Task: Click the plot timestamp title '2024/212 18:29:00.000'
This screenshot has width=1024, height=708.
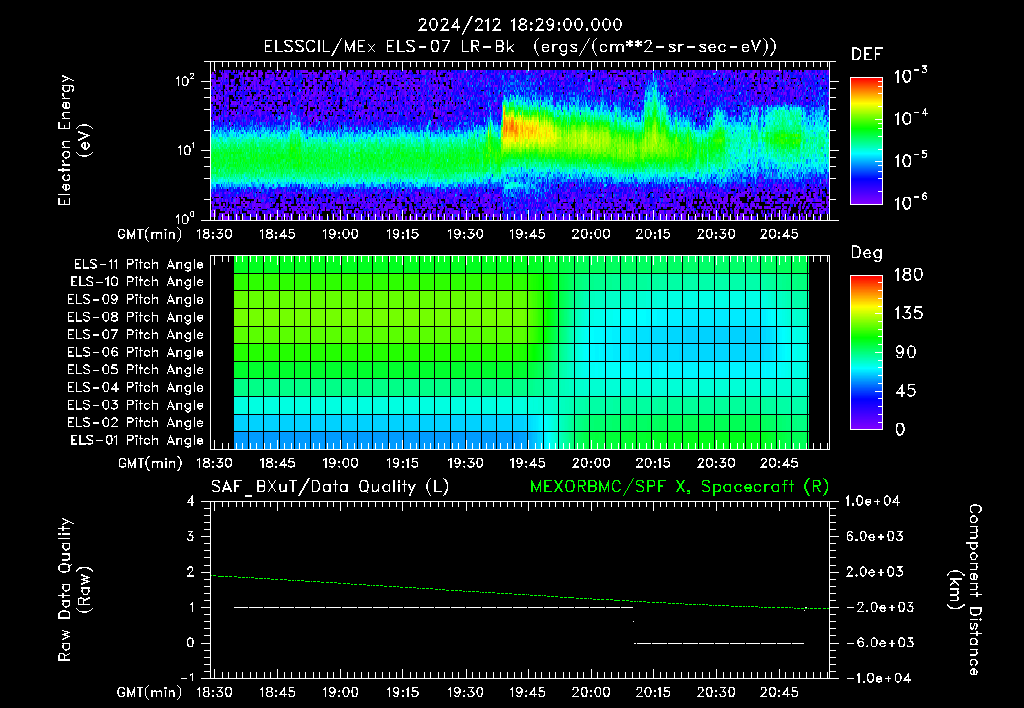Action: pyautogui.click(x=520, y=25)
